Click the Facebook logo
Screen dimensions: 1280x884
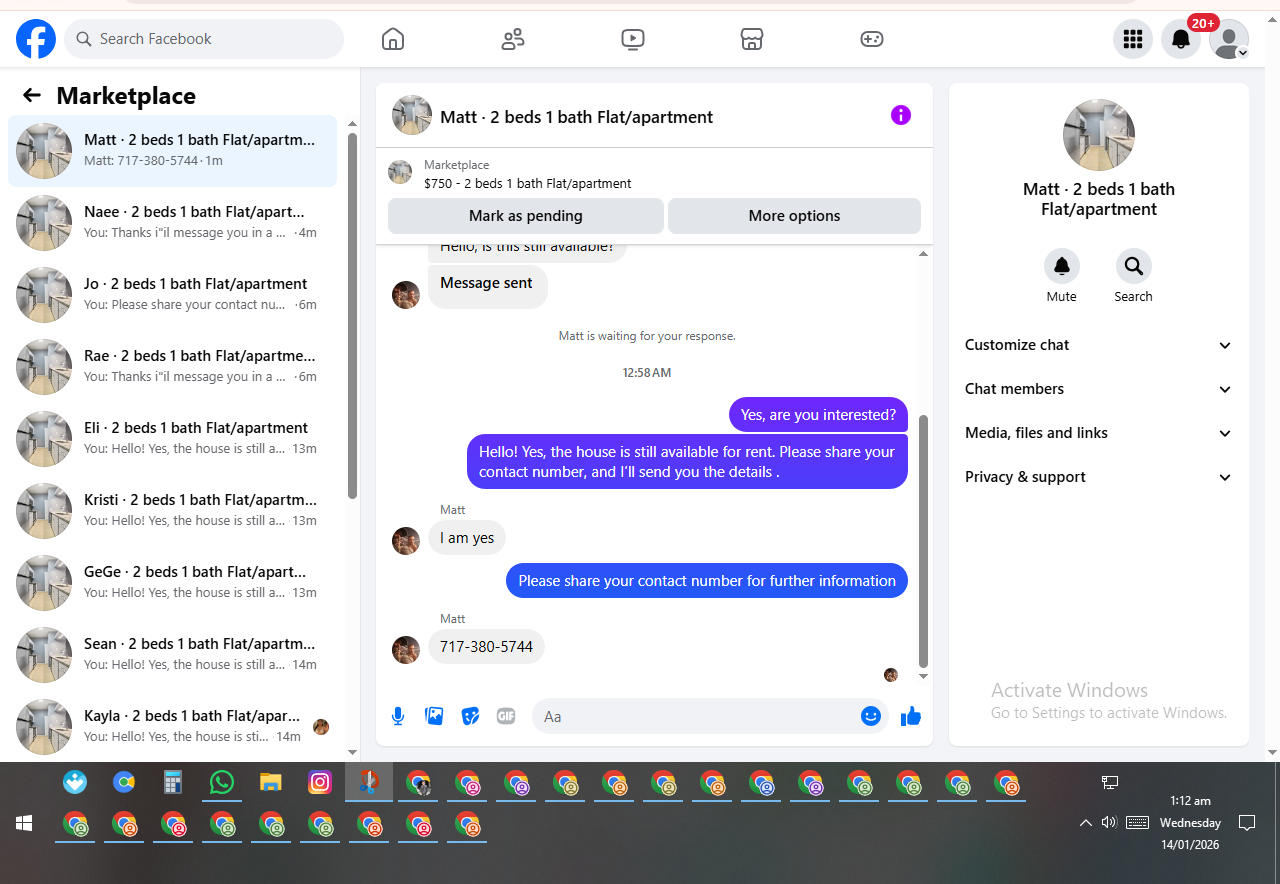point(36,39)
